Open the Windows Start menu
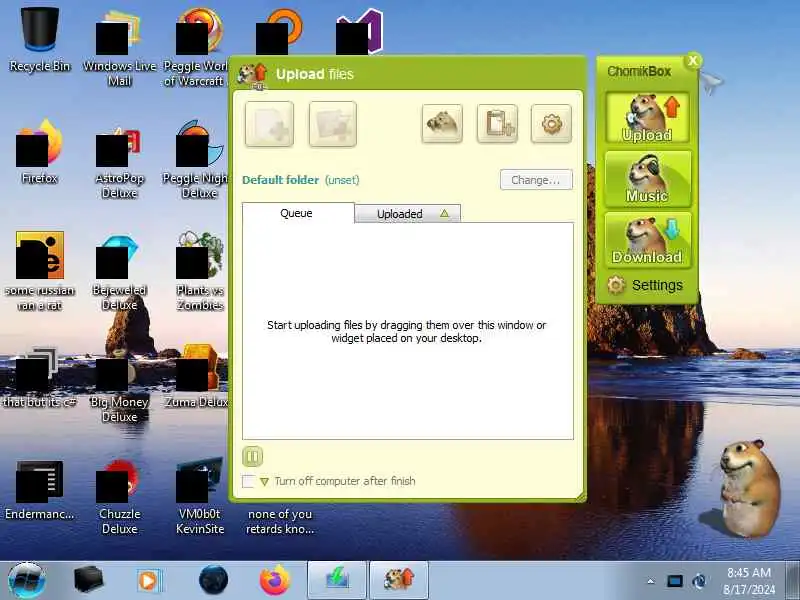Viewport: 800px width, 600px height. click(27, 581)
